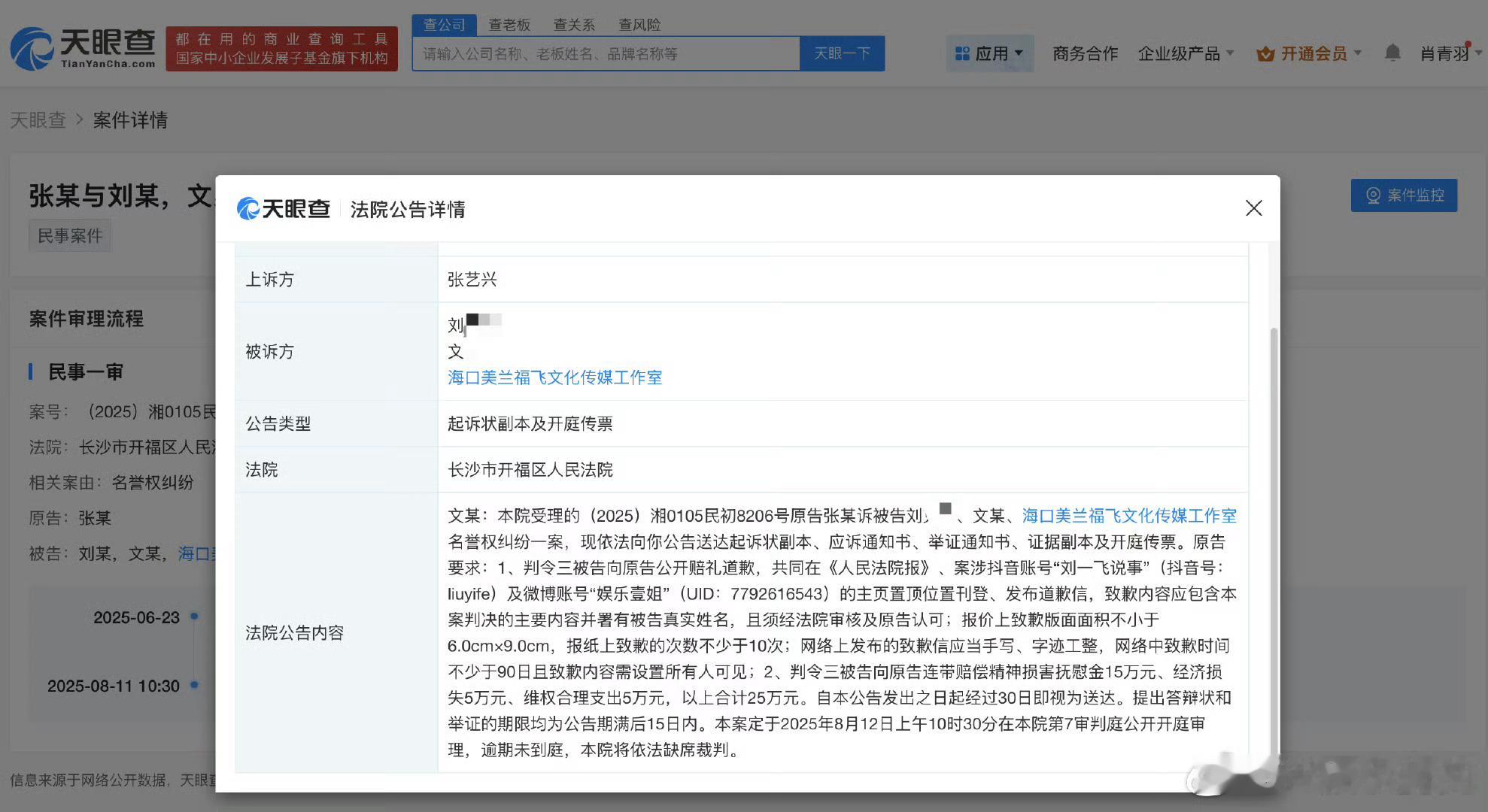Image resolution: width=1488 pixels, height=812 pixels.
Task: Click the 起诉状副本及开庭传票 announcement type text
Action: coord(530,424)
